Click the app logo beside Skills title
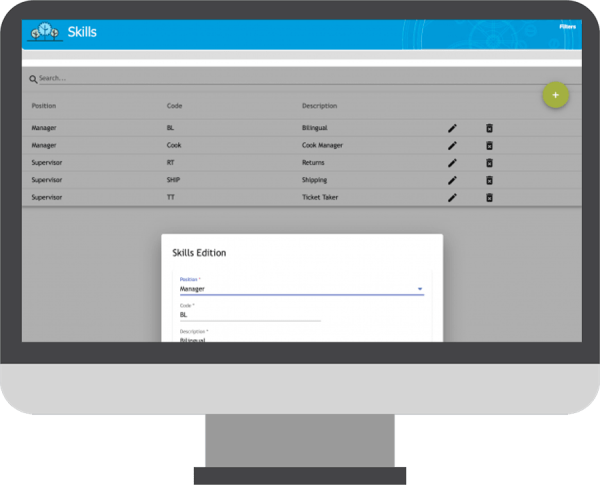 pos(45,33)
